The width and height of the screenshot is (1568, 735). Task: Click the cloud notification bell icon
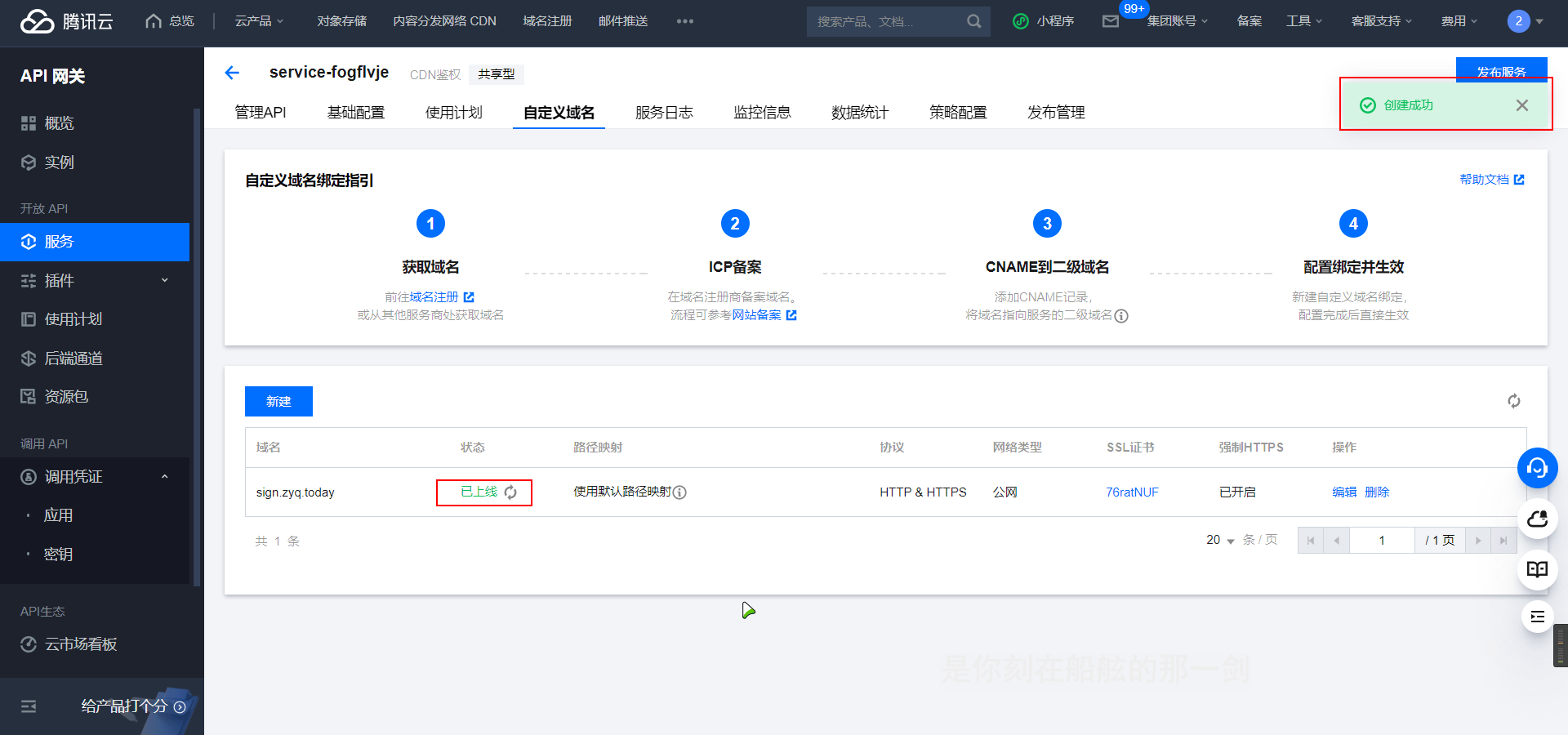[1537, 519]
